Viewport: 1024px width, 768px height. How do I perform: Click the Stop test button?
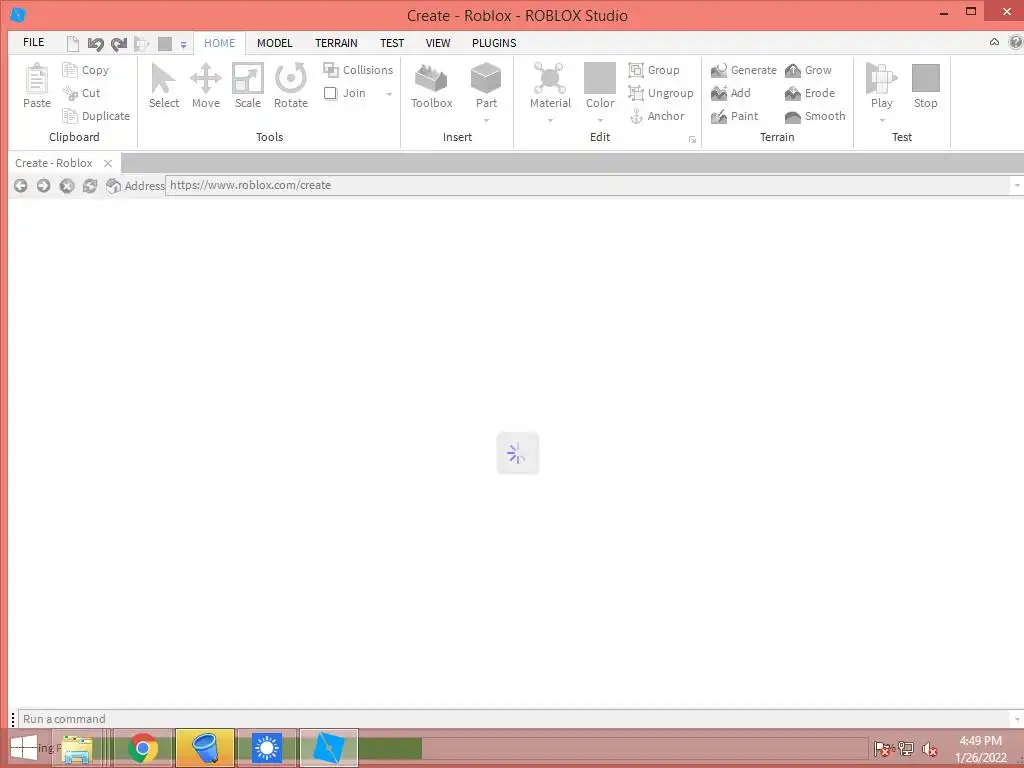click(x=925, y=86)
